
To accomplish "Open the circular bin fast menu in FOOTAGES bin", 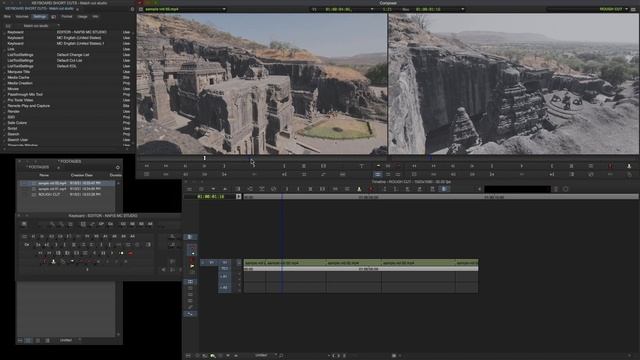I will coord(118,167).
